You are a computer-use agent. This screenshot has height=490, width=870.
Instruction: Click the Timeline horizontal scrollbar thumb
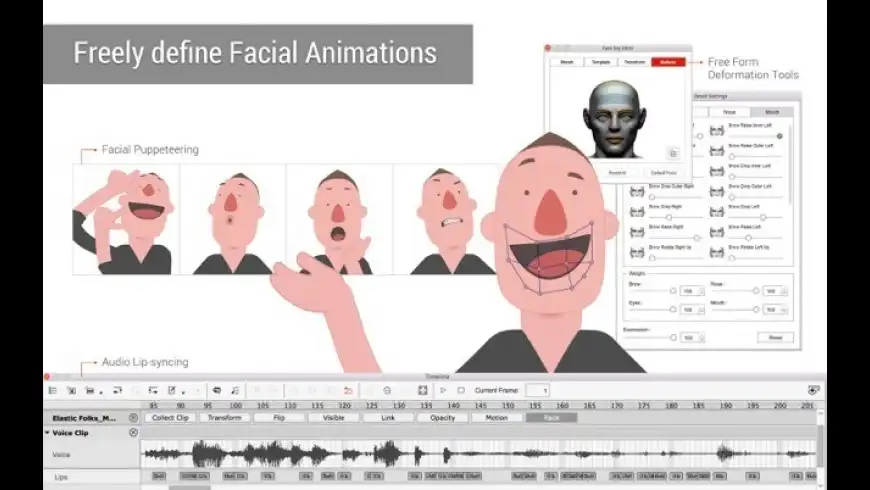pyautogui.click(x=190, y=488)
